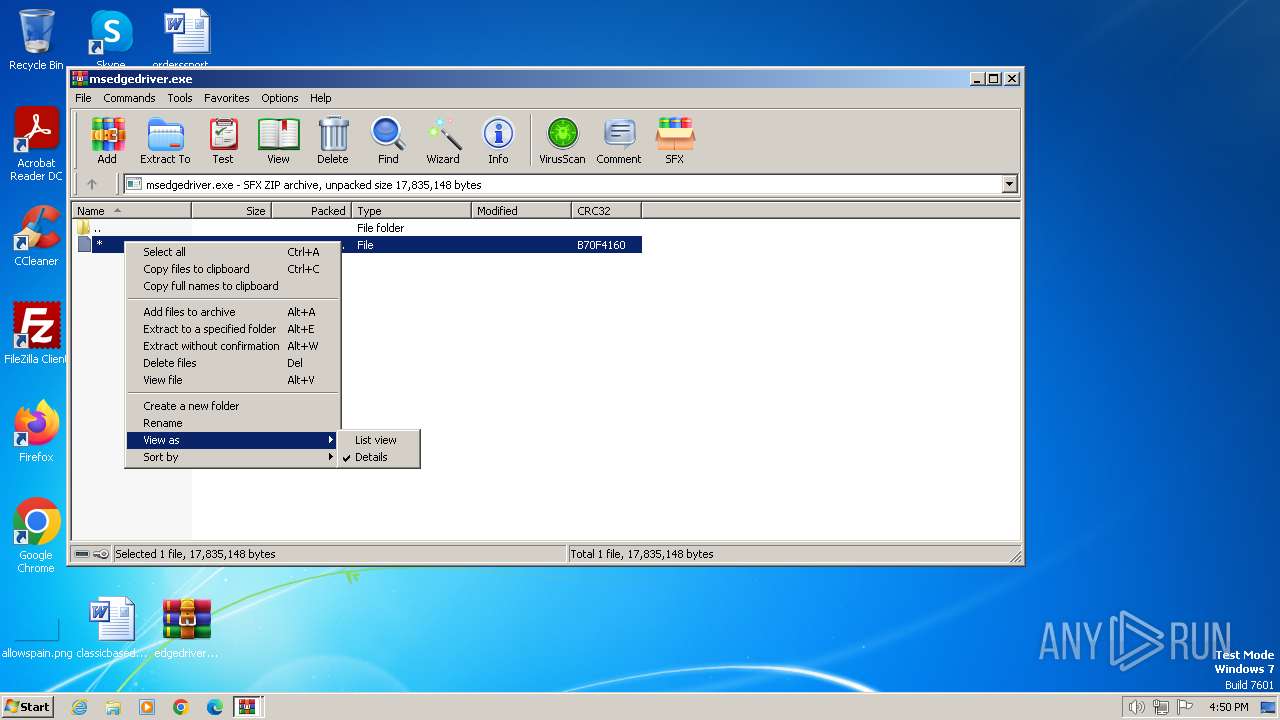Expand the archive path dropdown arrow
The height and width of the screenshot is (720, 1280).
pyautogui.click(x=1009, y=184)
